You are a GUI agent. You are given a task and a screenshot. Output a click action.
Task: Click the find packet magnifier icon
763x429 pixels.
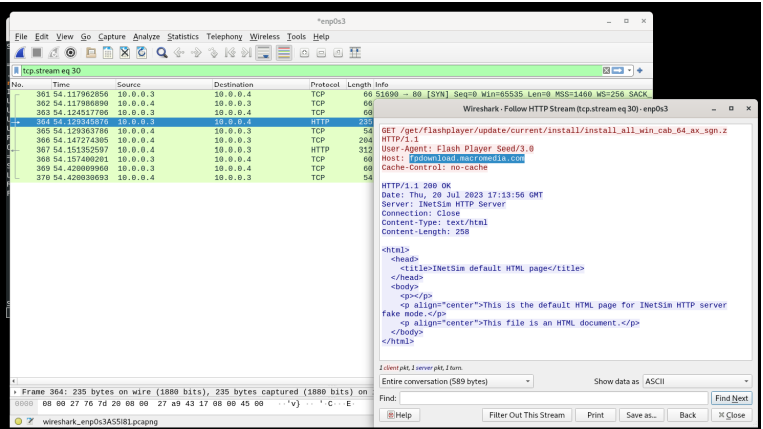[160, 54]
